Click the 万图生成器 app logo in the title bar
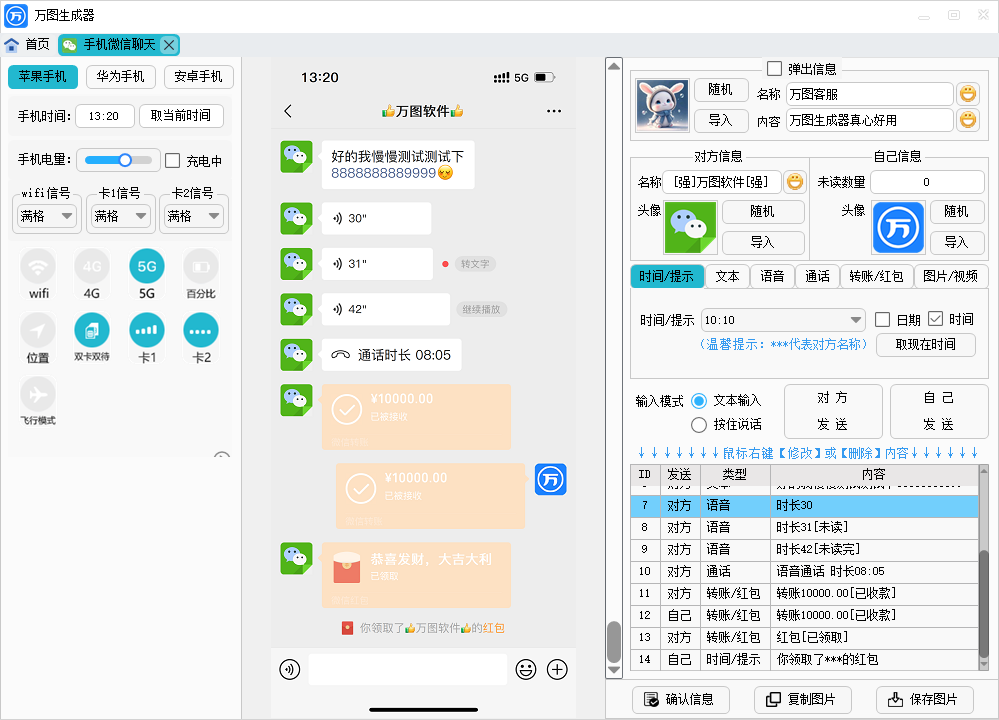This screenshot has width=999, height=720. click(16, 15)
